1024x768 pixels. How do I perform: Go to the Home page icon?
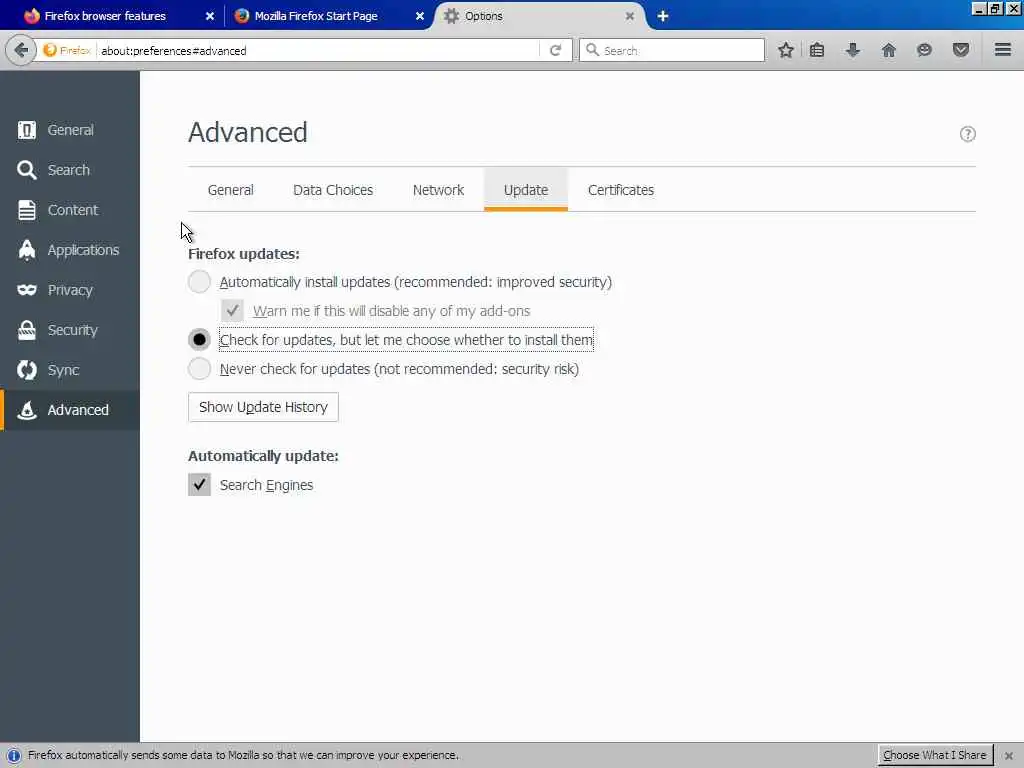tap(888, 50)
